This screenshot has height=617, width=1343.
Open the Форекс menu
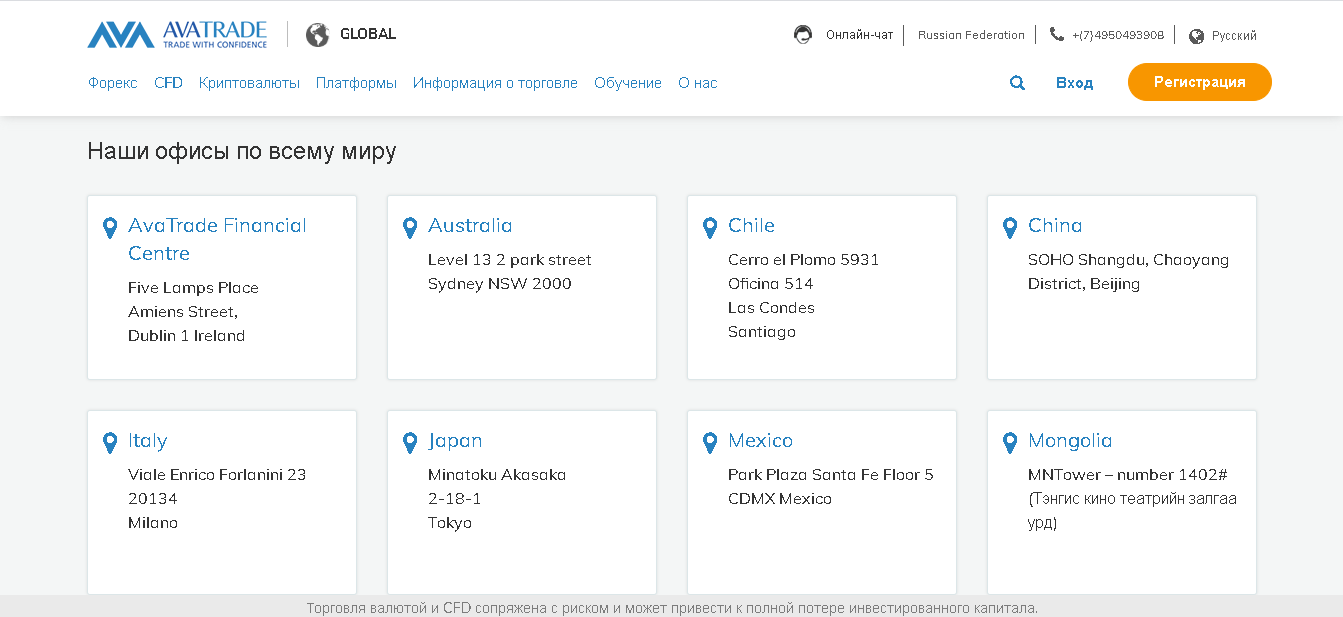click(113, 83)
